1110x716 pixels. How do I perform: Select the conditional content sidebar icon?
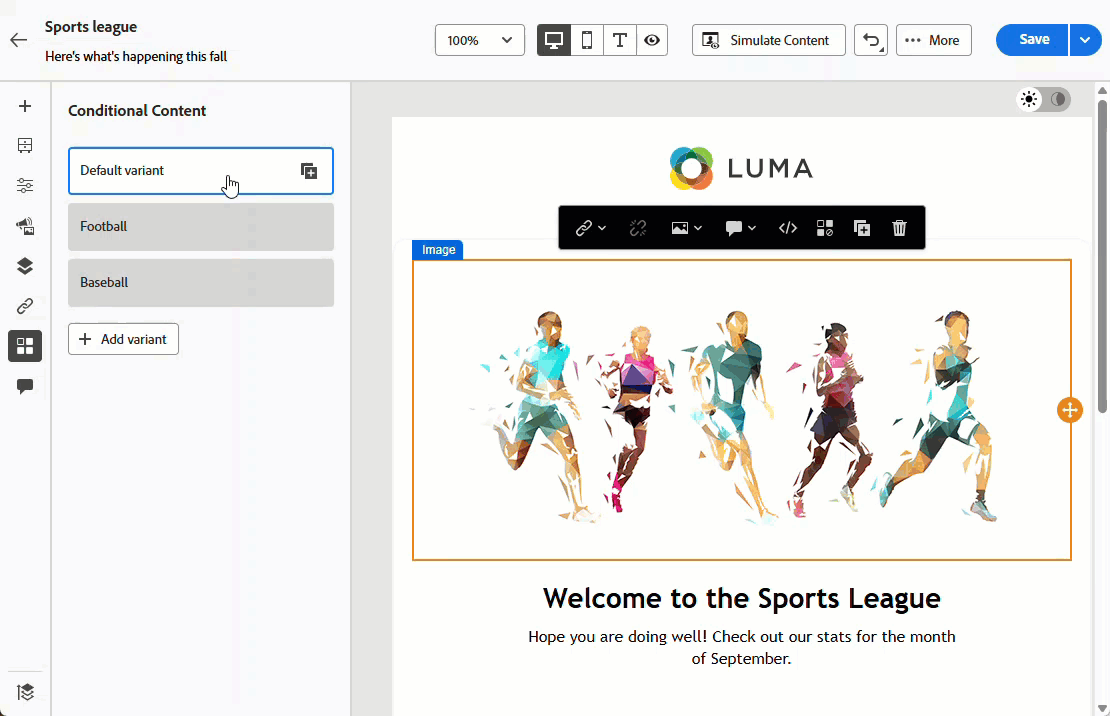tap(25, 346)
